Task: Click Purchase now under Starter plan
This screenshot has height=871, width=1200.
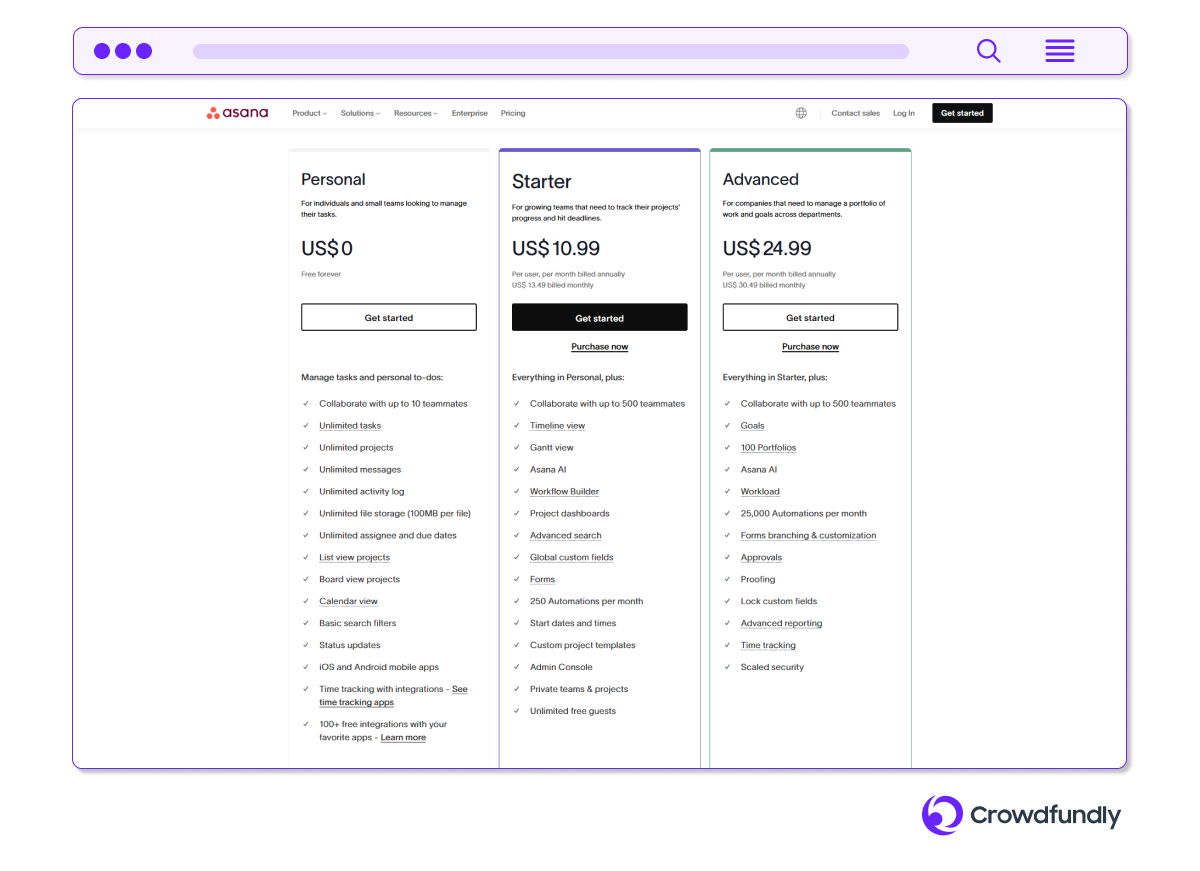Action: [x=600, y=347]
